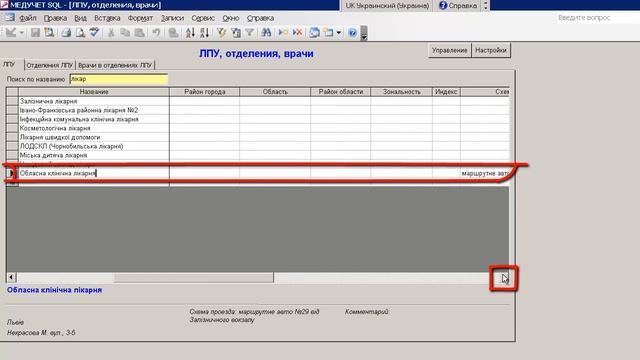The width and height of the screenshot is (640, 360).
Task: Click the Filter by Form icon
Action: tap(236, 33)
